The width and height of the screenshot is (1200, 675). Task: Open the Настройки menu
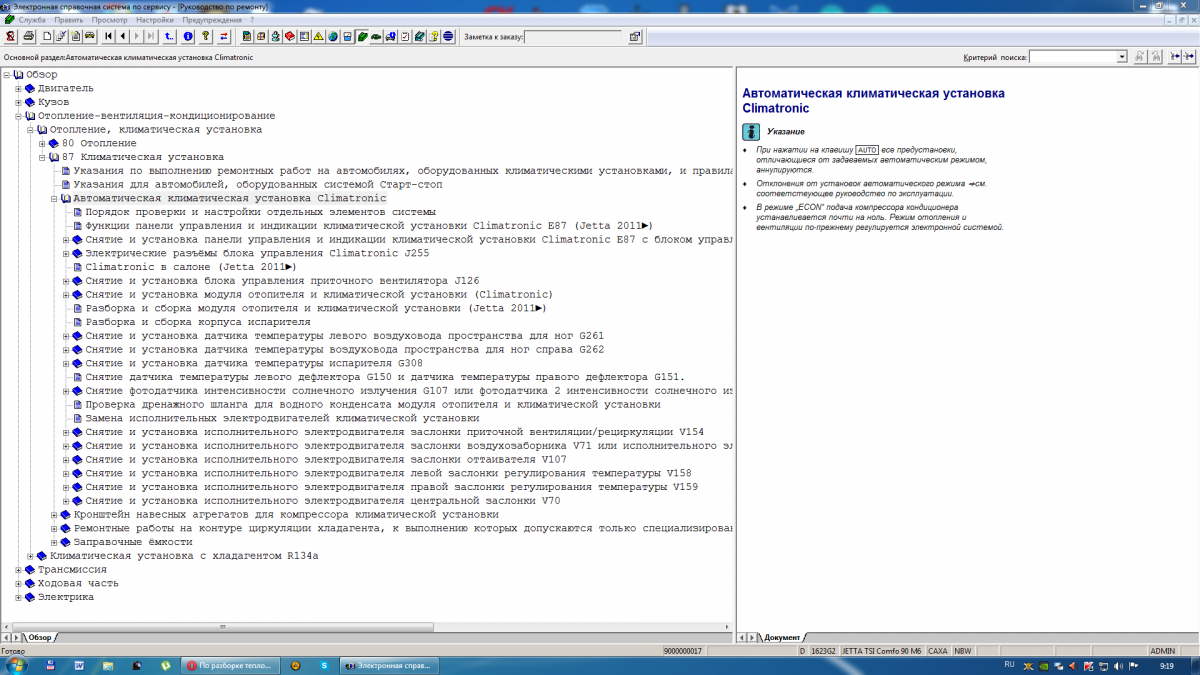pos(155,19)
